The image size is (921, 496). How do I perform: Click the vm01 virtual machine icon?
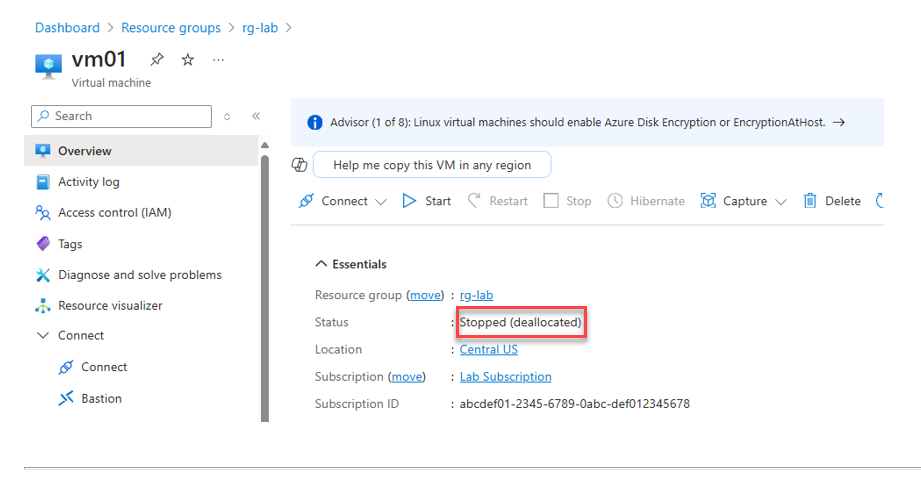click(x=48, y=66)
